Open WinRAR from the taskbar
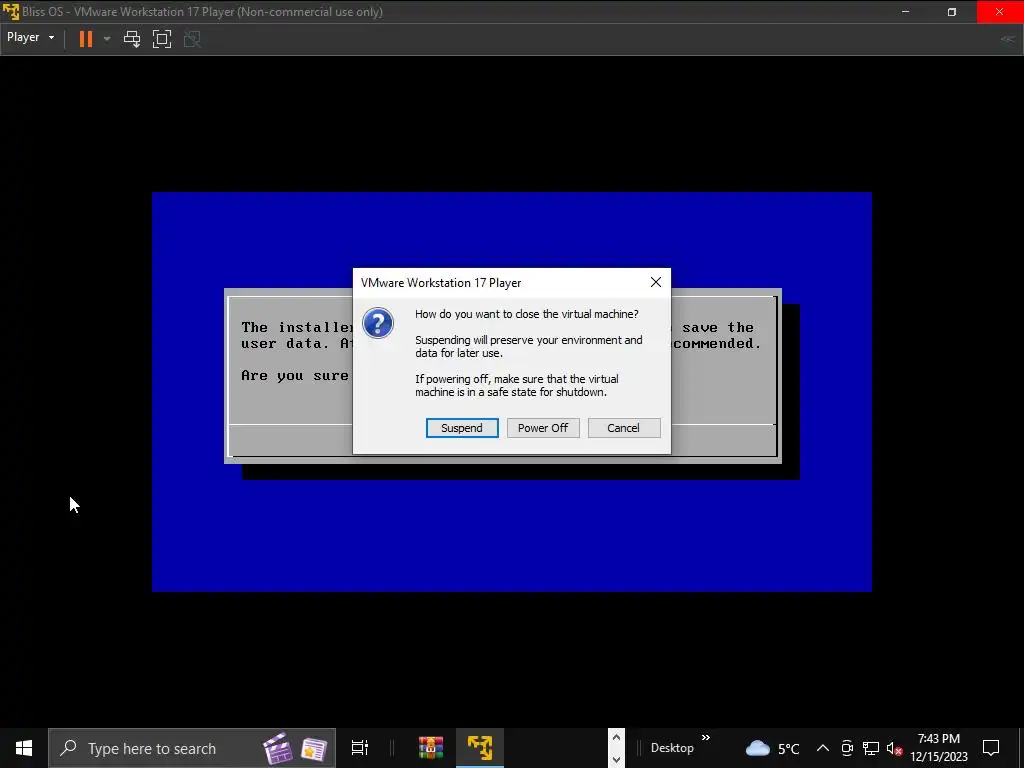Image resolution: width=1024 pixels, height=768 pixels. point(431,748)
